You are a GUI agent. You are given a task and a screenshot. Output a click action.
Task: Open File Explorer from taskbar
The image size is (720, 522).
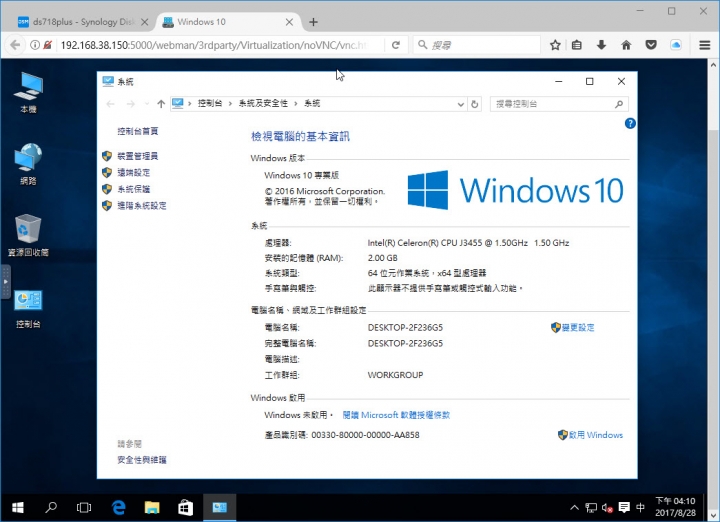coord(152,507)
